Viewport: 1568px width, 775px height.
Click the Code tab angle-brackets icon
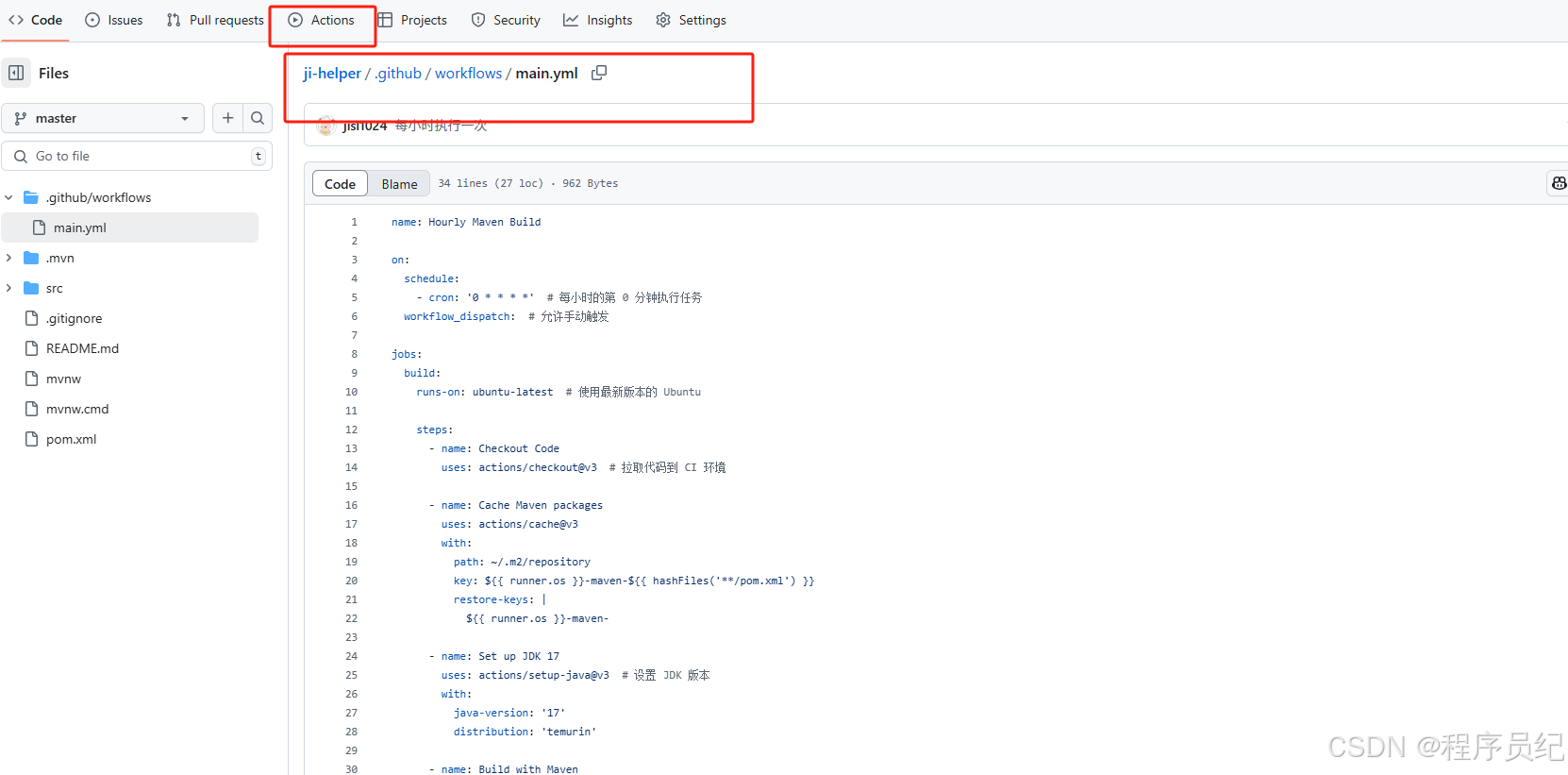point(16,20)
